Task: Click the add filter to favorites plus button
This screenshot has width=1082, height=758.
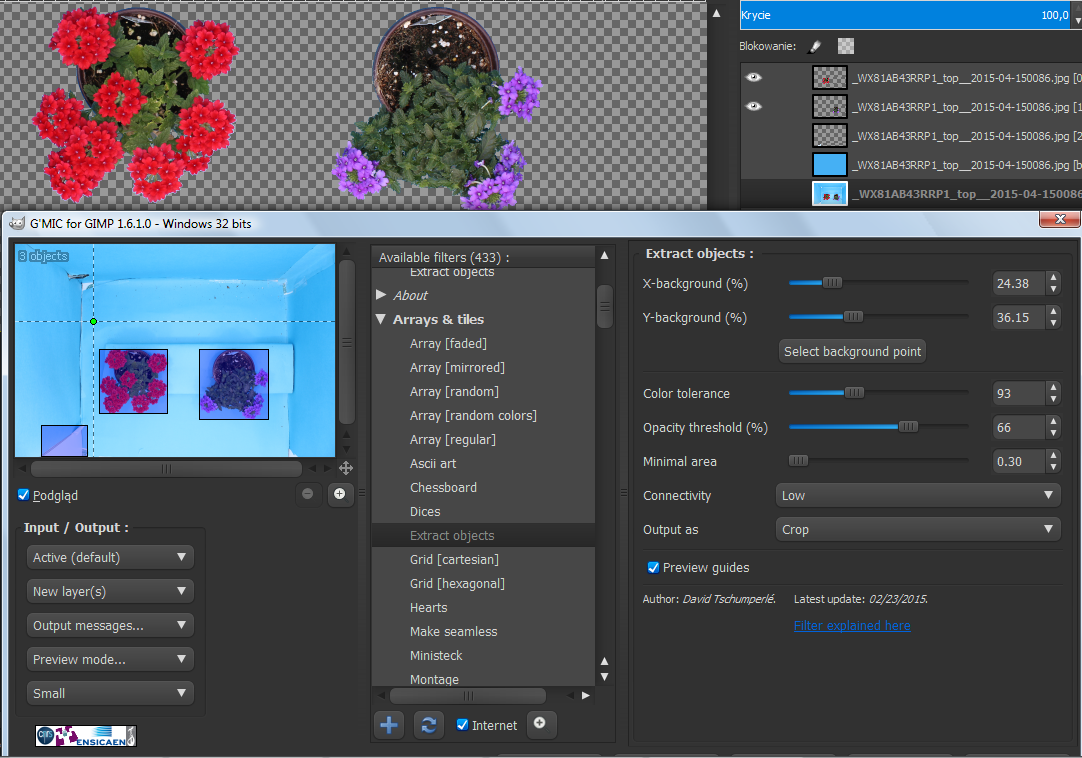Action: pyautogui.click(x=389, y=725)
